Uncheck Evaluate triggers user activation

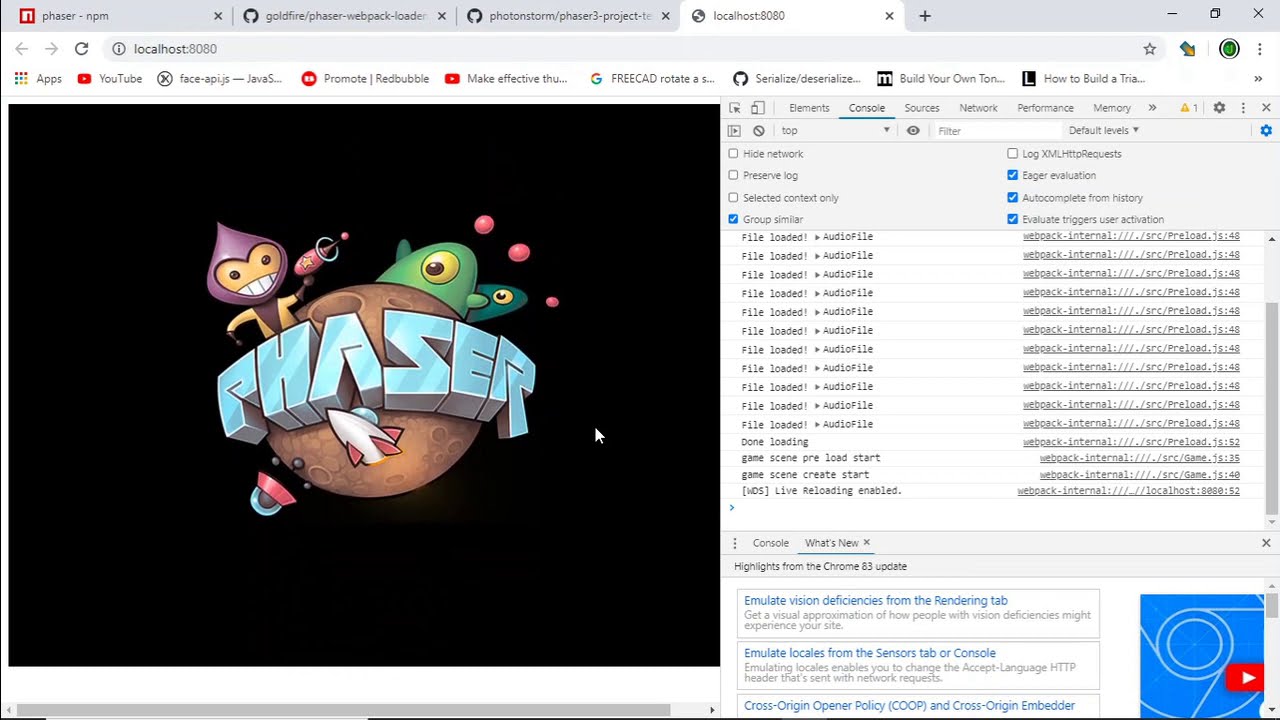pyautogui.click(x=1012, y=219)
